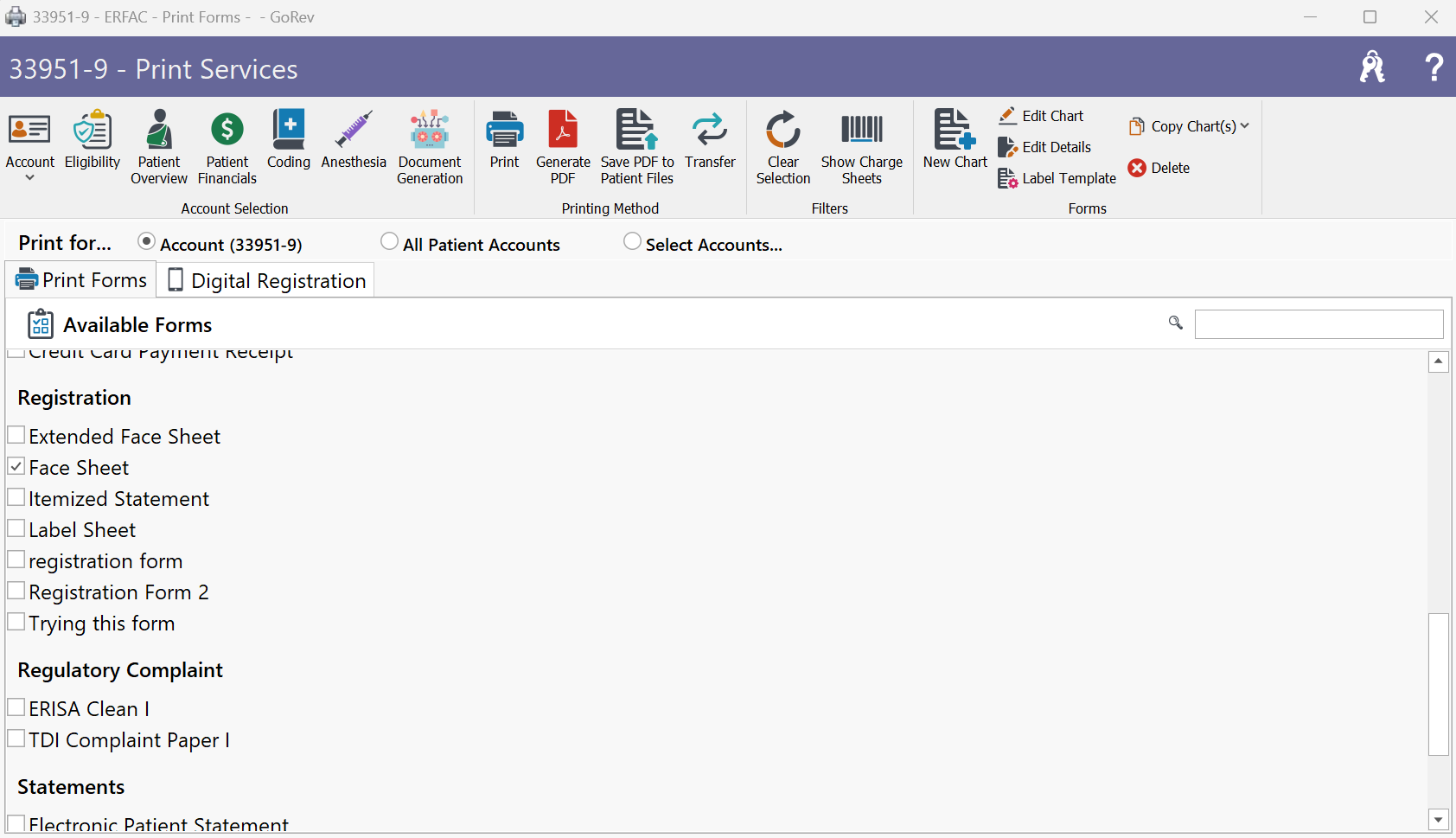Delete the selected chart
Image resolution: width=1456 pixels, height=838 pixels.
[1159, 168]
